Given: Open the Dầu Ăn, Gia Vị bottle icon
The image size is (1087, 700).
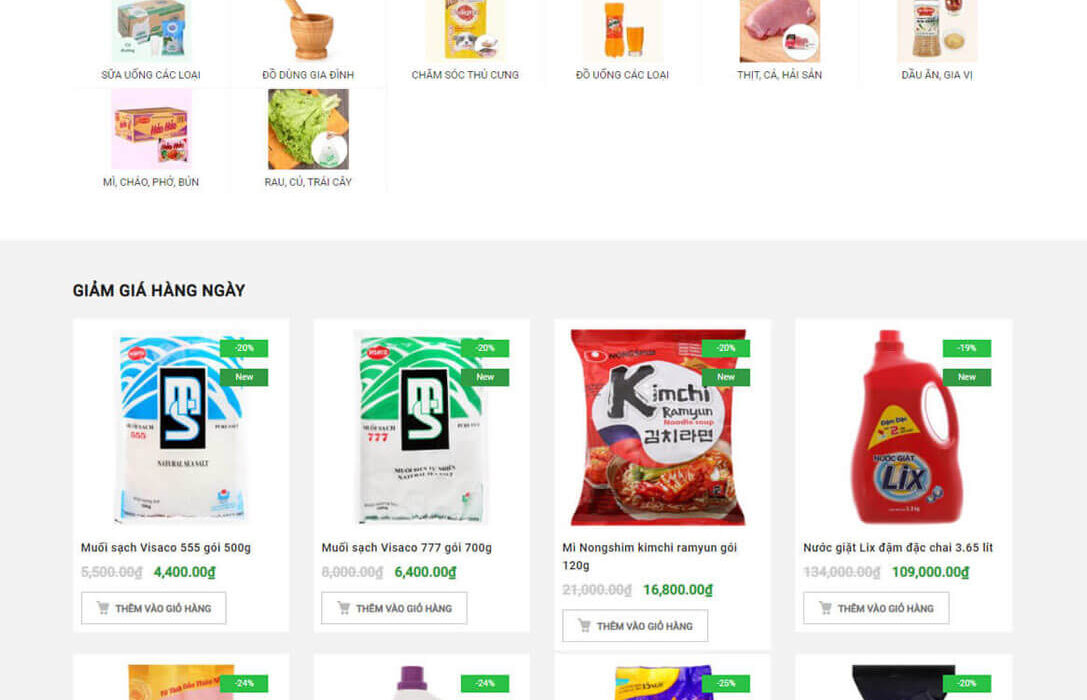Looking at the screenshot, I should tap(937, 31).
